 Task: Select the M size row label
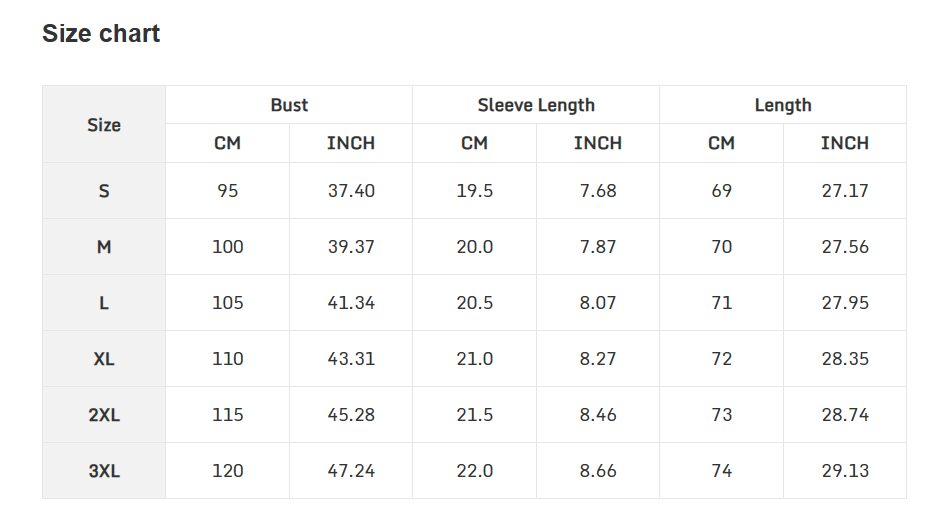pos(104,246)
